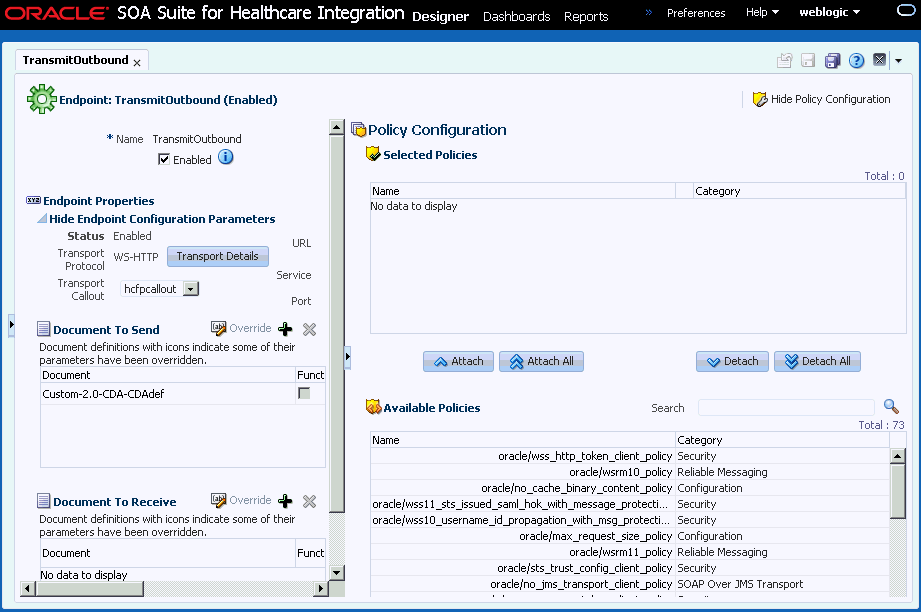Click the Selected Policies shield icon

[x=373, y=154]
